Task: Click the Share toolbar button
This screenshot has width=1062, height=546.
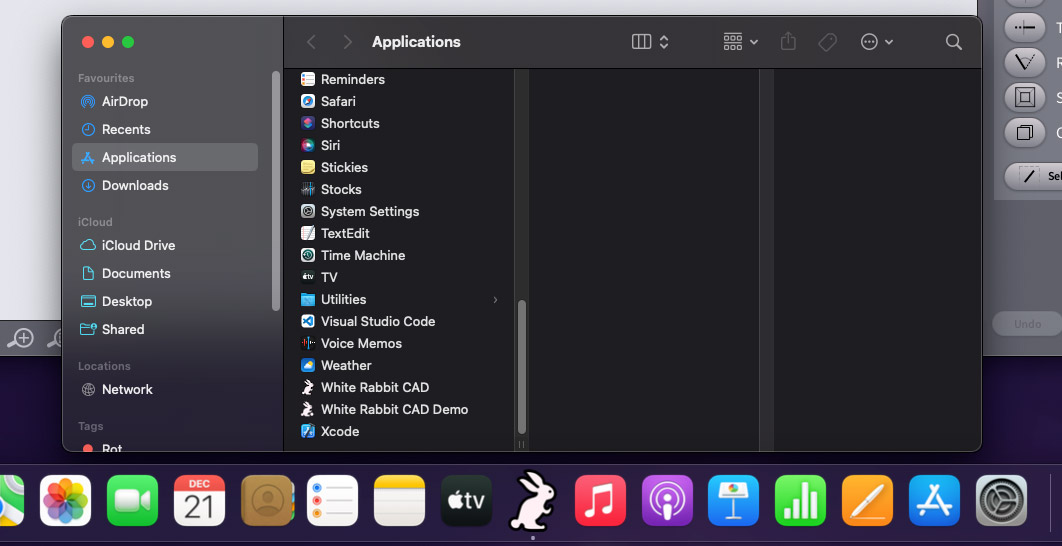Action: (x=788, y=42)
